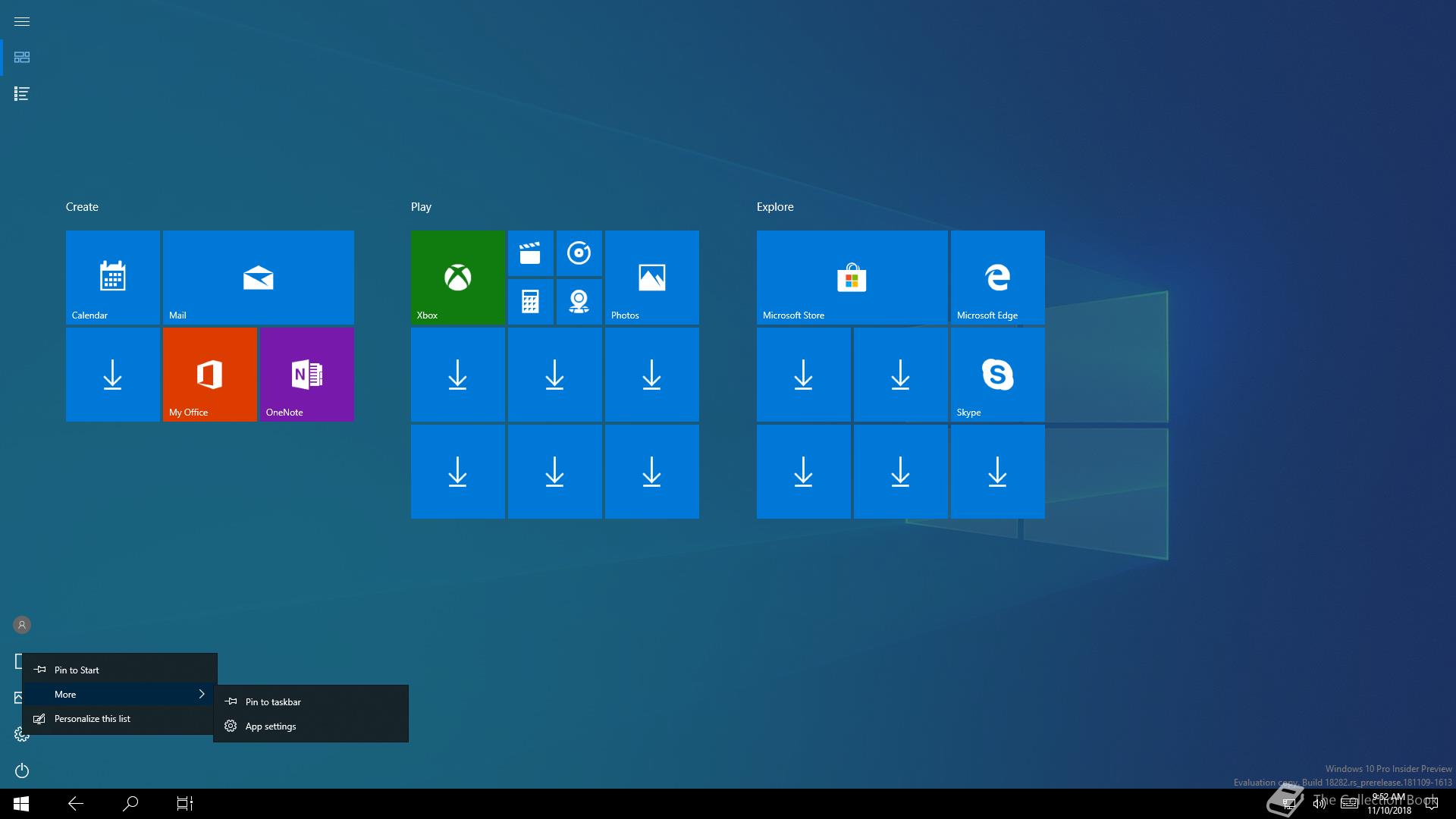This screenshot has height=819, width=1456.
Task: Open the Camera webcam tile
Action: pos(579,302)
